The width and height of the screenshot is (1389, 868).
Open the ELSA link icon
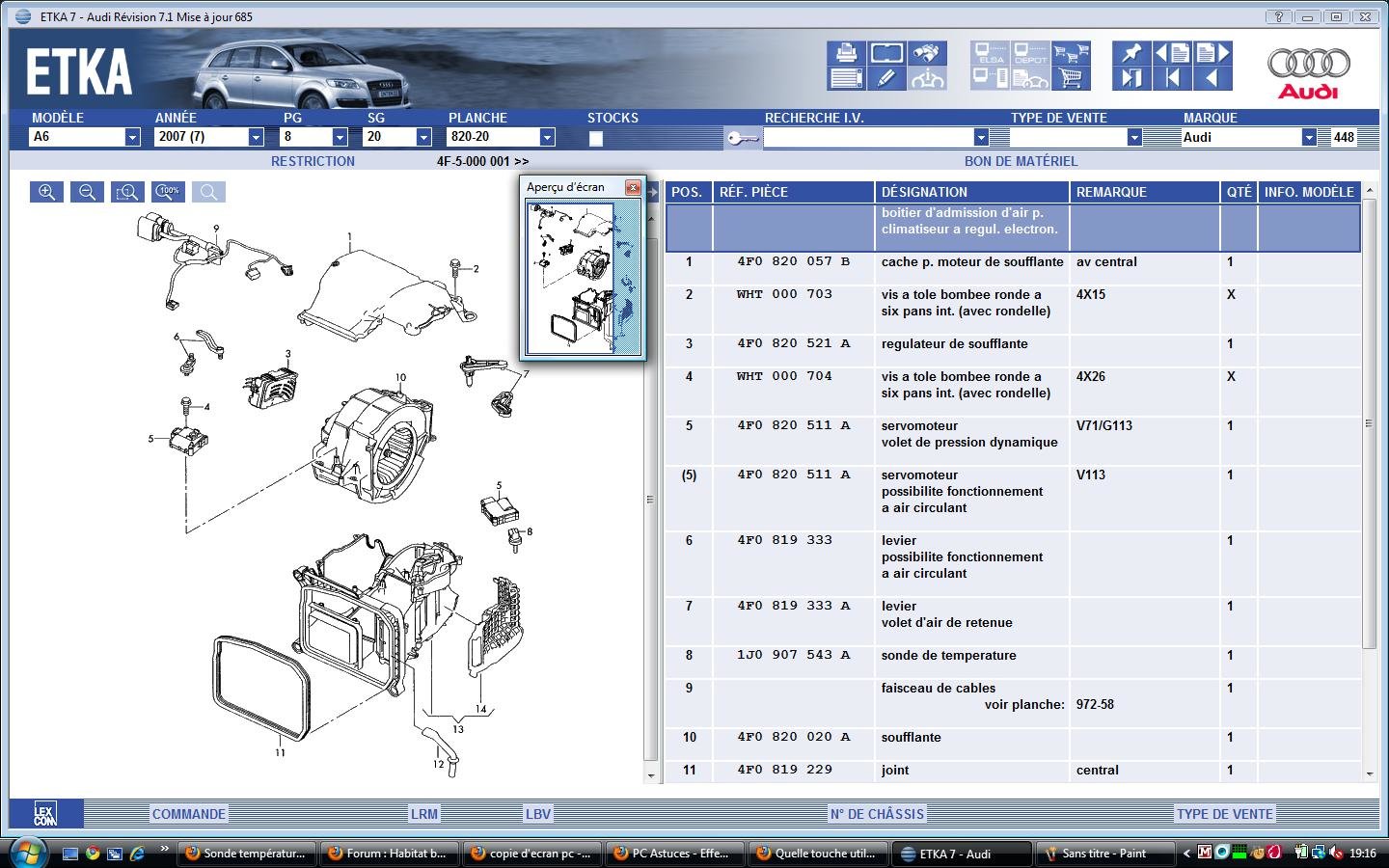(x=990, y=52)
